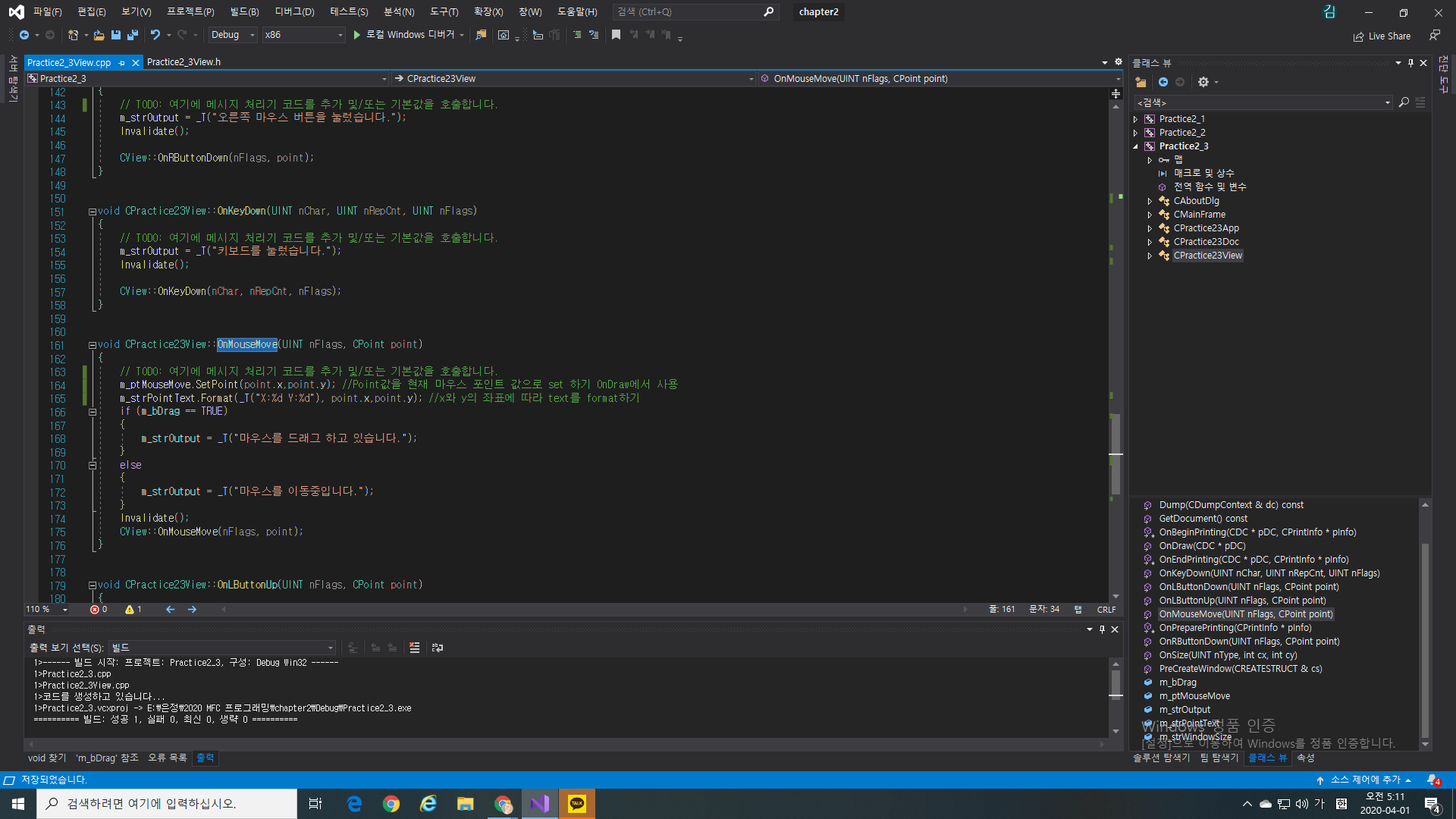Toggle word wrap in output panel

click(x=438, y=648)
